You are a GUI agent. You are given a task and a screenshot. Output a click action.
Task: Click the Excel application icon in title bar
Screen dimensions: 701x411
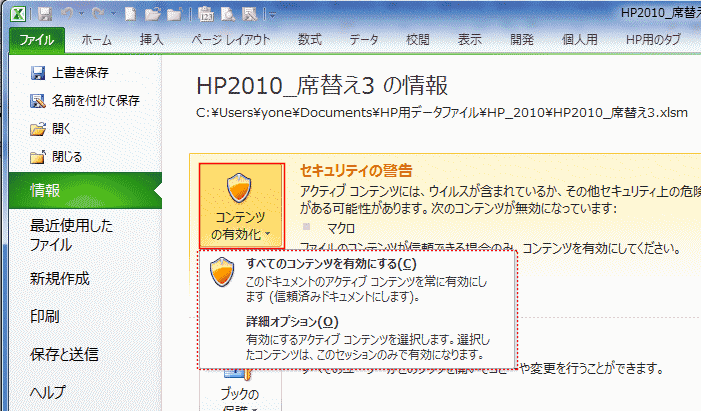[x=18, y=13]
